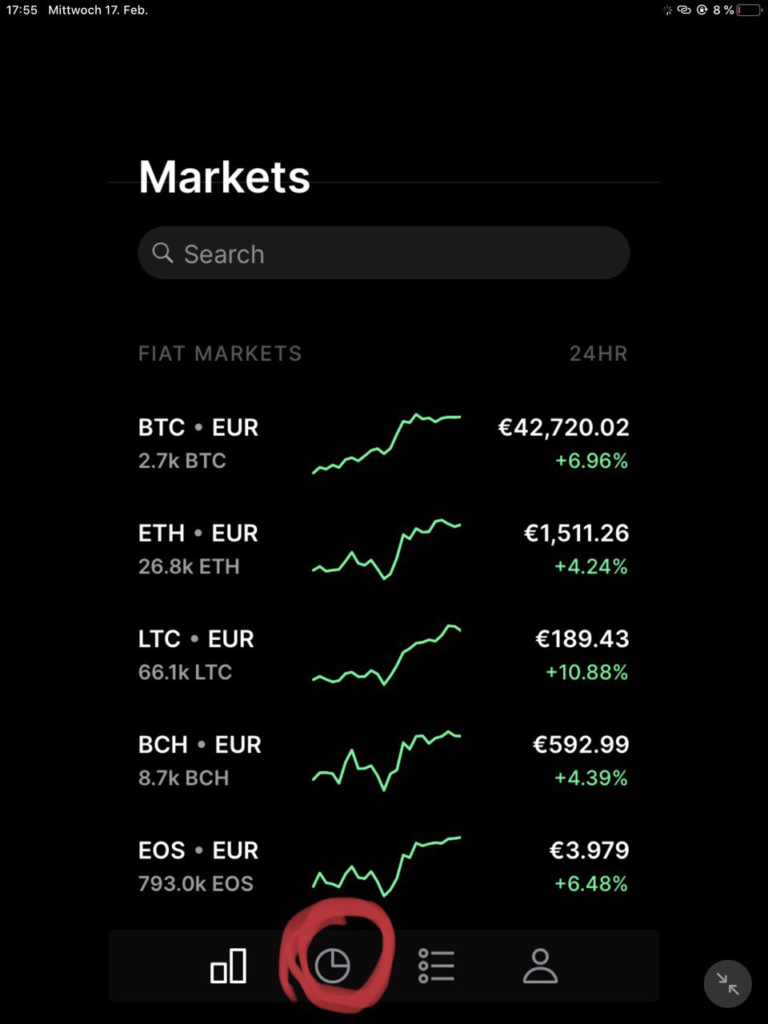Tap the 24HR column header
Viewport: 768px width, 1024px height.
(597, 354)
